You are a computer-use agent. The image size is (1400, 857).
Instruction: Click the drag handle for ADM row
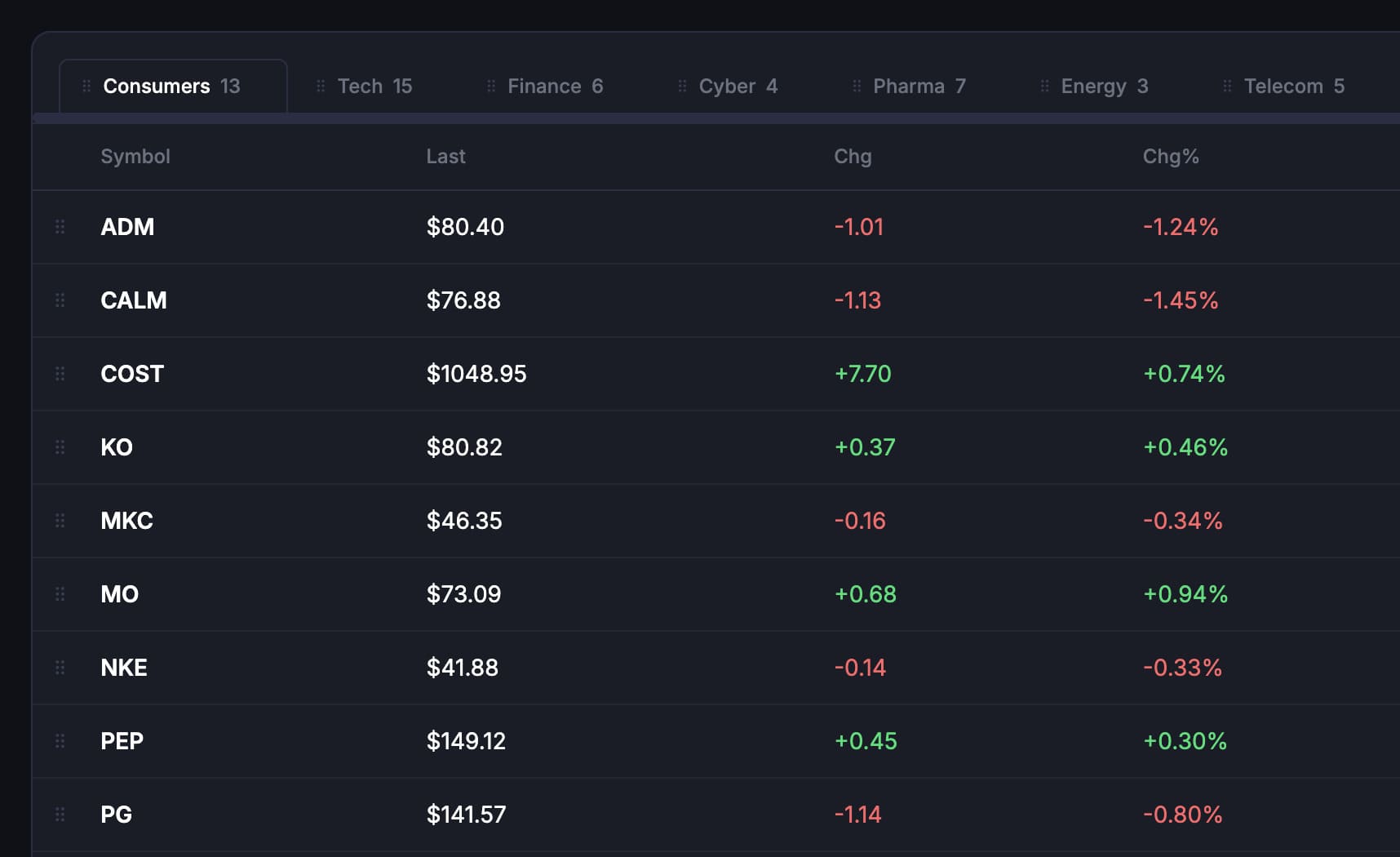pos(60,227)
